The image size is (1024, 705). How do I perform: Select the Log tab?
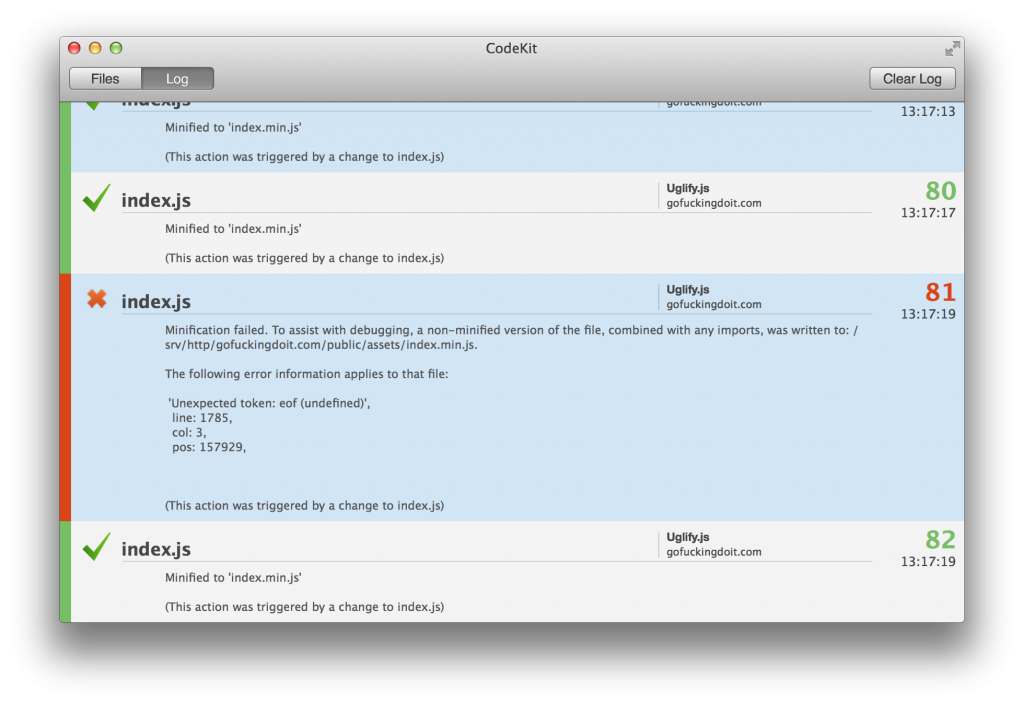click(x=177, y=79)
